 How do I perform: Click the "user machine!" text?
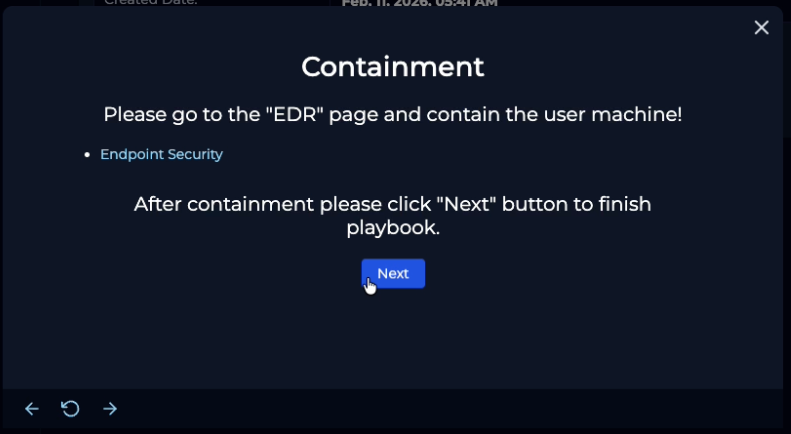pos(622,114)
